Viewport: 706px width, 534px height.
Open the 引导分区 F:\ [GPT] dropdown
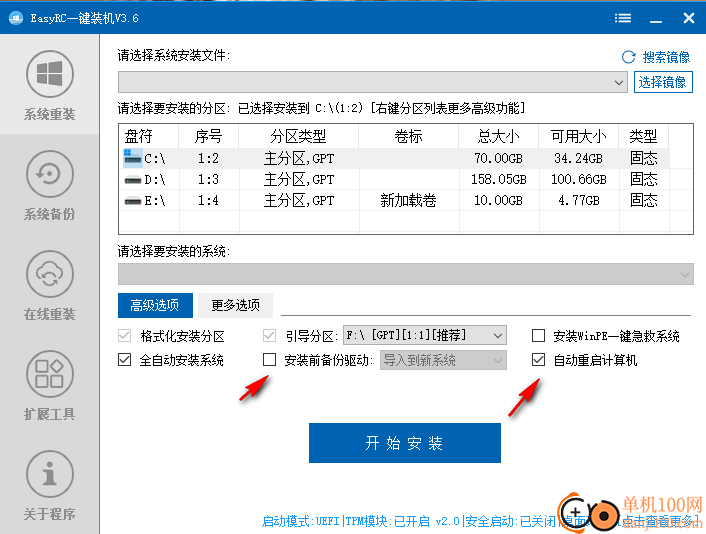[425, 335]
